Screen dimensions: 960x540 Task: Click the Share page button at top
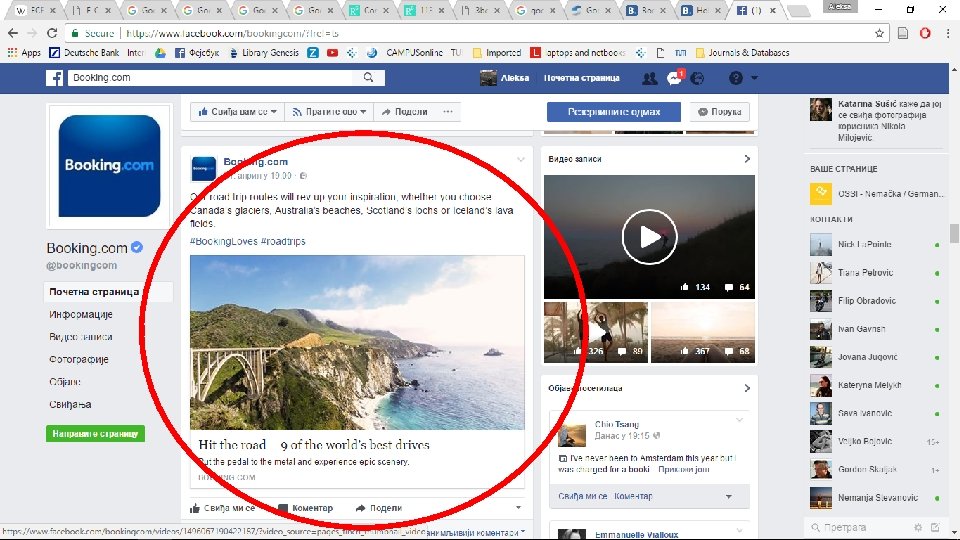(x=404, y=111)
